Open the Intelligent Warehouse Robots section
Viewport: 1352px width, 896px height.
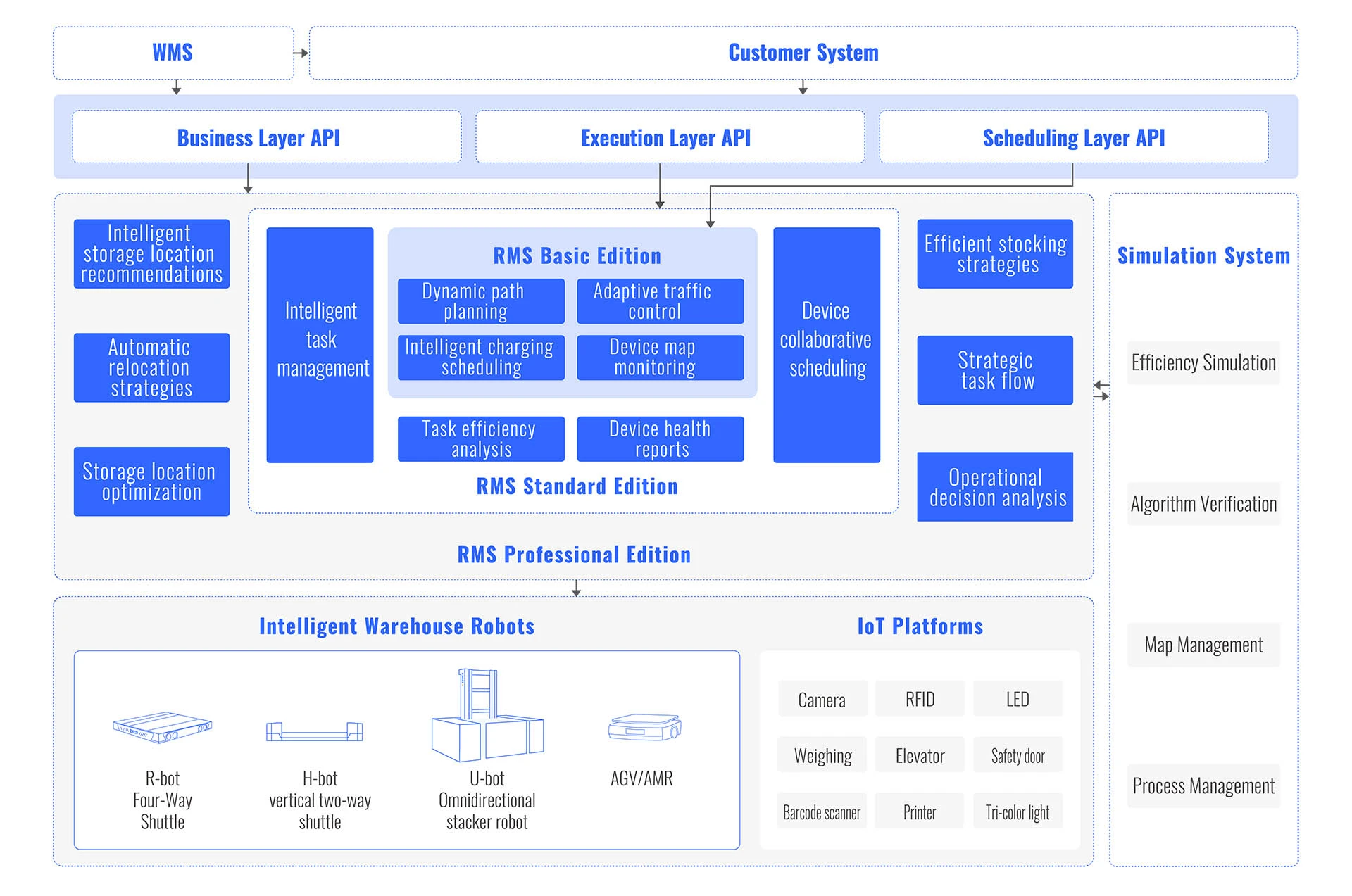pyautogui.click(x=396, y=626)
